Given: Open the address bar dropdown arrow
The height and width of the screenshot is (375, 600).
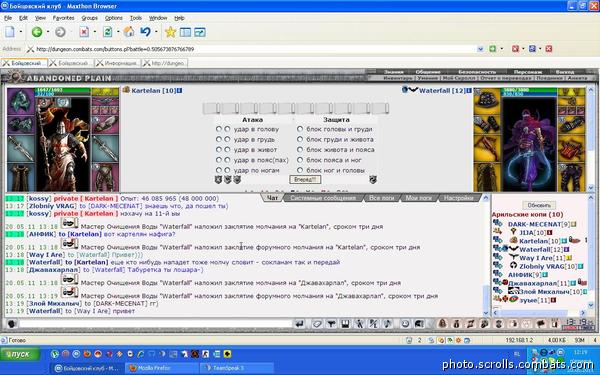Looking at the screenshot, I should pyautogui.click(x=481, y=49).
